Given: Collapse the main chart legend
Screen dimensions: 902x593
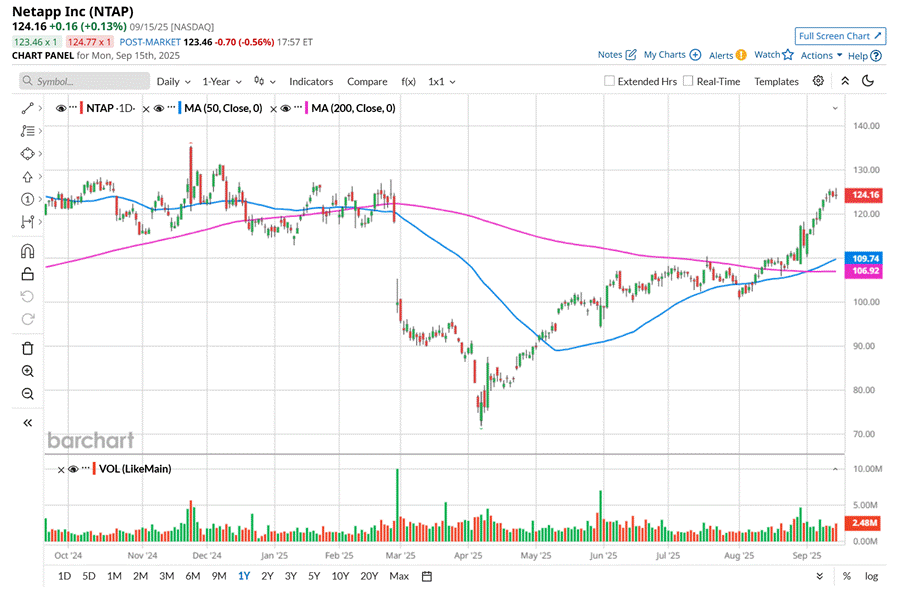Looking at the screenshot, I should [835, 108].
